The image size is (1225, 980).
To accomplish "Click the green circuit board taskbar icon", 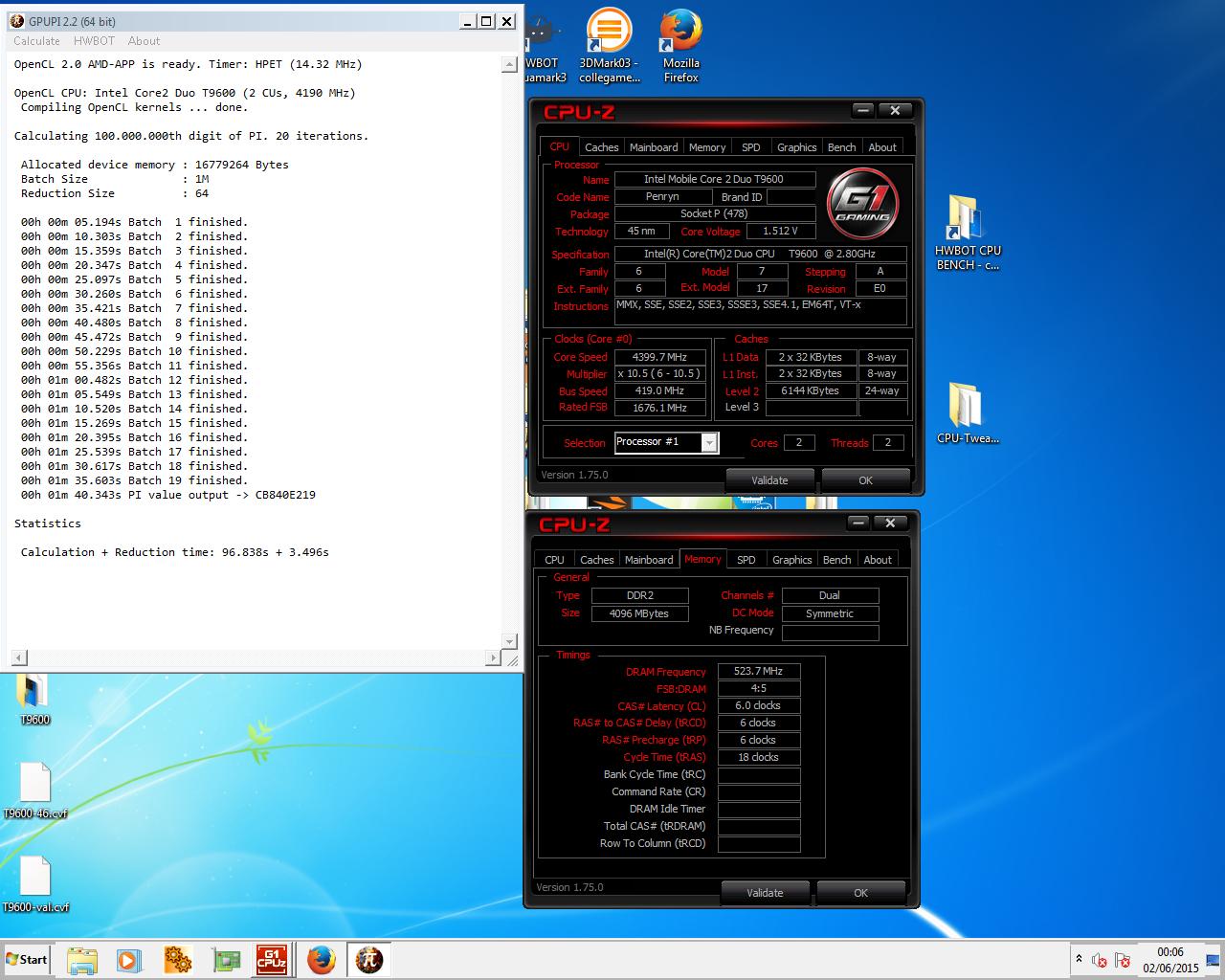I will [x=226, y=960].
